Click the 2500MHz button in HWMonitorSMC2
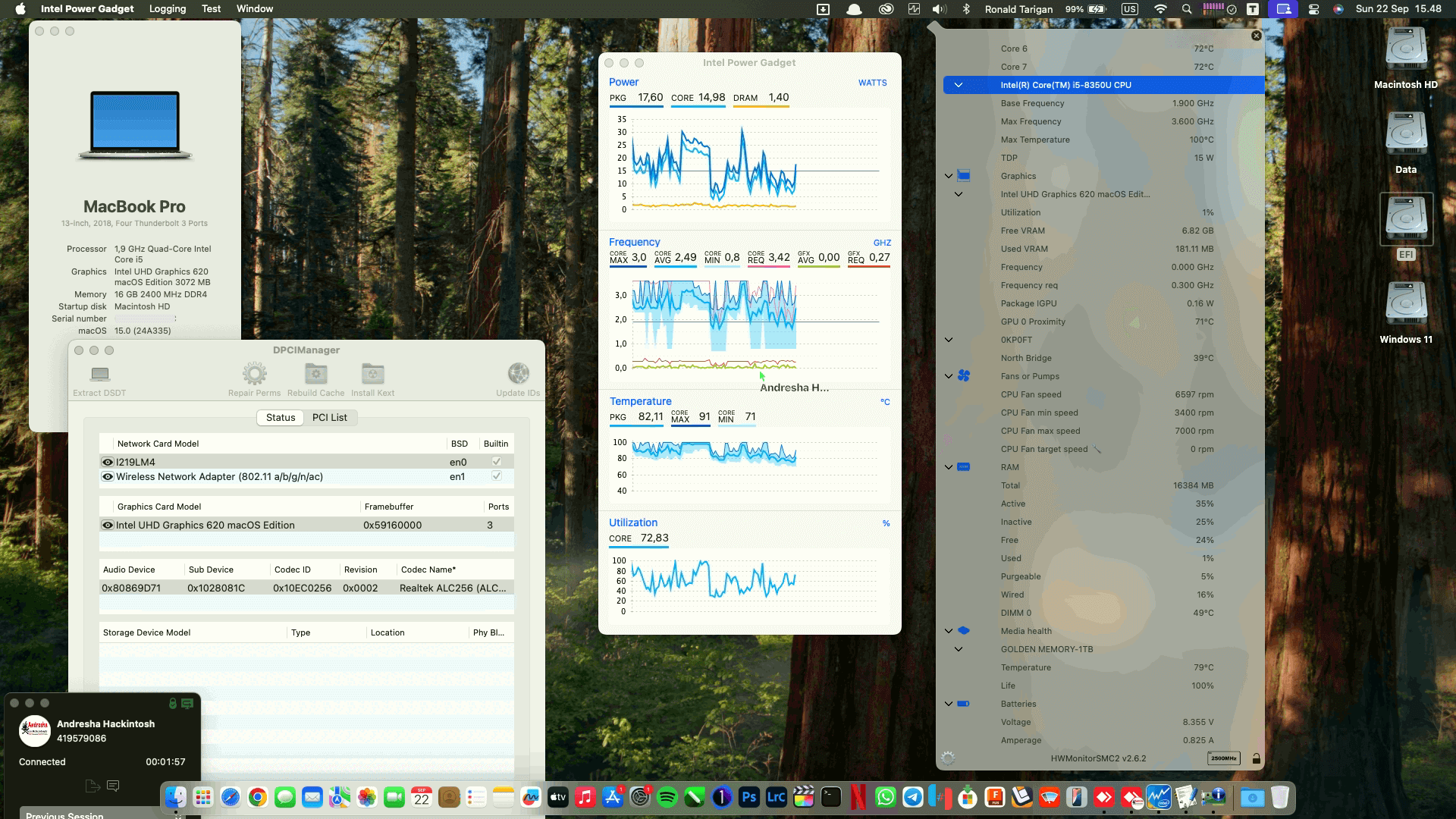 pos(1223,757)
